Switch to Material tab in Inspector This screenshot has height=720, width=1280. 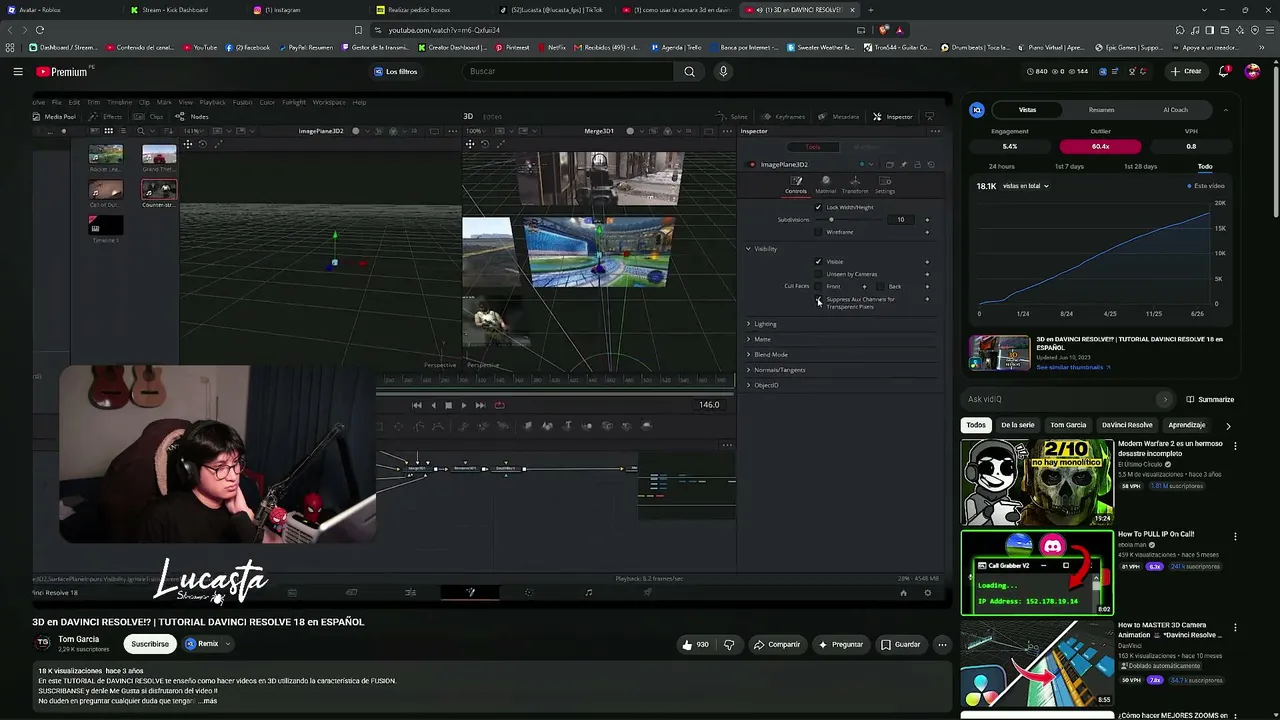[825, 185]
